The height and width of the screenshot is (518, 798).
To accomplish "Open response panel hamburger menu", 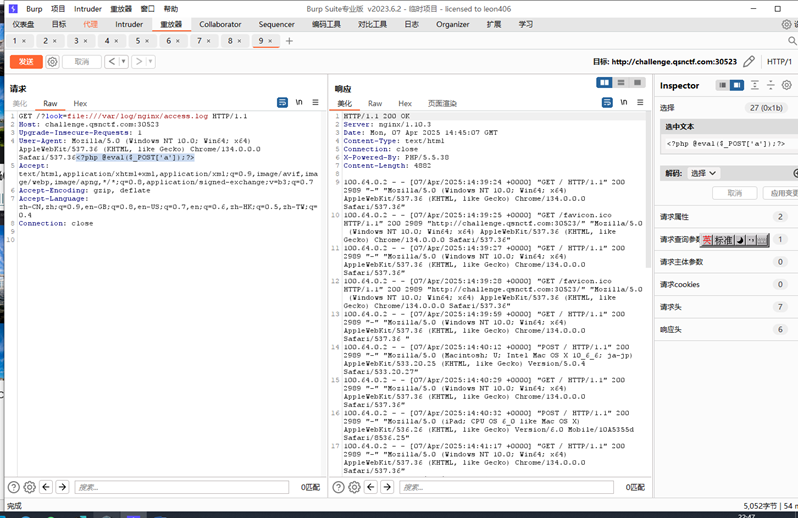I will click(x=640, y=102).
